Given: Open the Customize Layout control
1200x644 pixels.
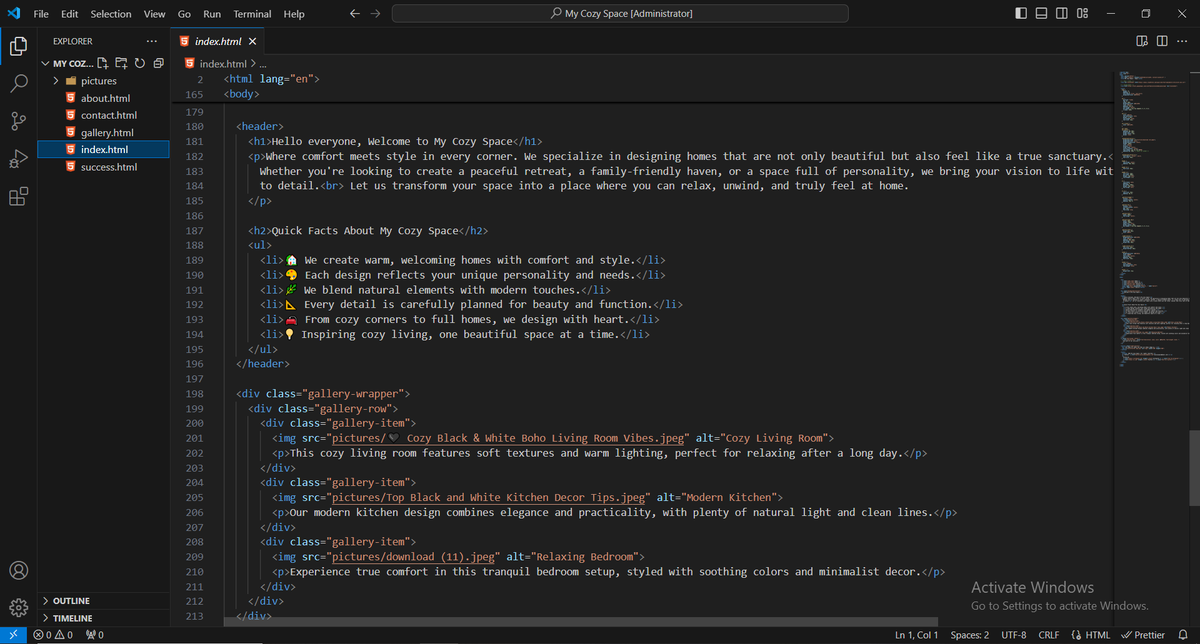Looking at the screenshot, I should [x=1083, y=14].
